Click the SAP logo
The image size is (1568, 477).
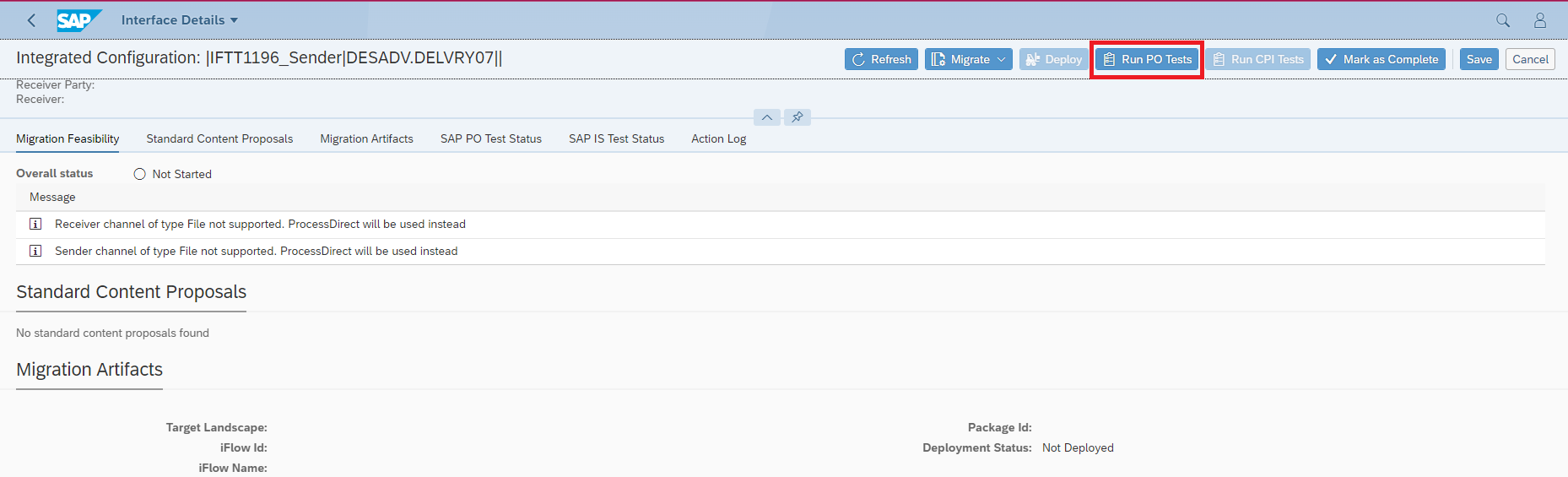point(78,20)
